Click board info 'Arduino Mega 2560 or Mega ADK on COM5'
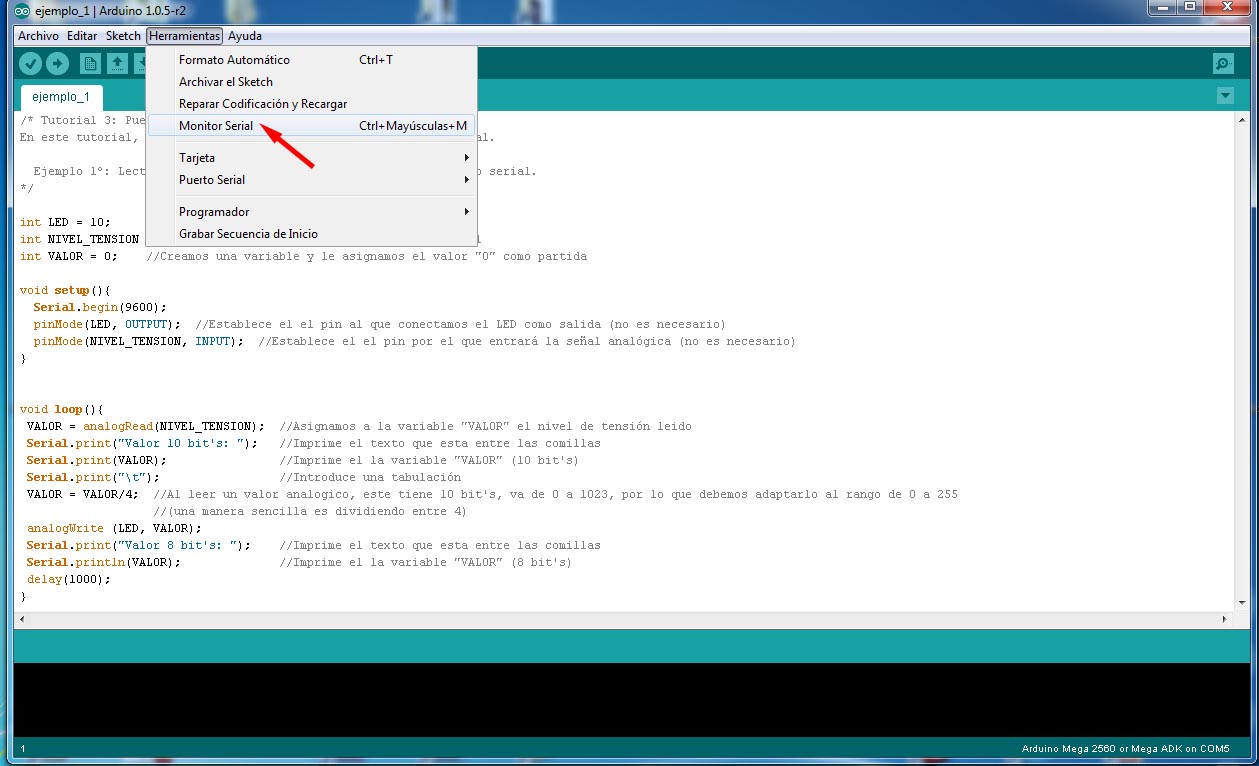1259x766 pixels. 1125,749
